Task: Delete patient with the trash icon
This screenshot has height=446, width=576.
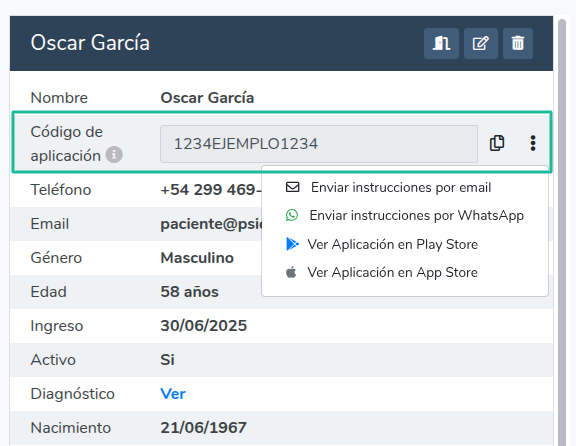Action: point(518,43)
